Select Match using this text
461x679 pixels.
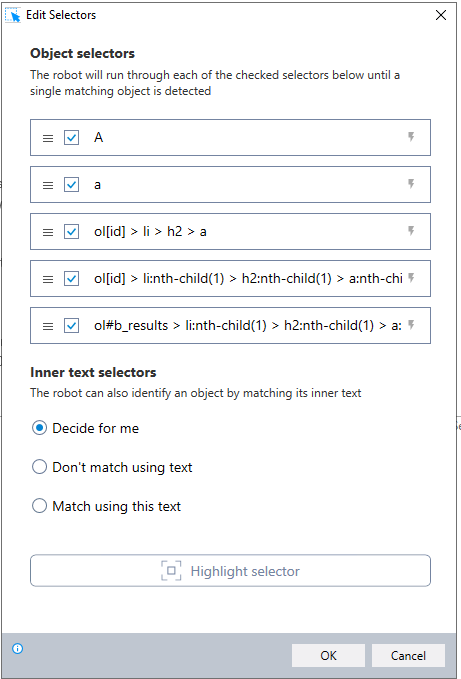[39, 506]
